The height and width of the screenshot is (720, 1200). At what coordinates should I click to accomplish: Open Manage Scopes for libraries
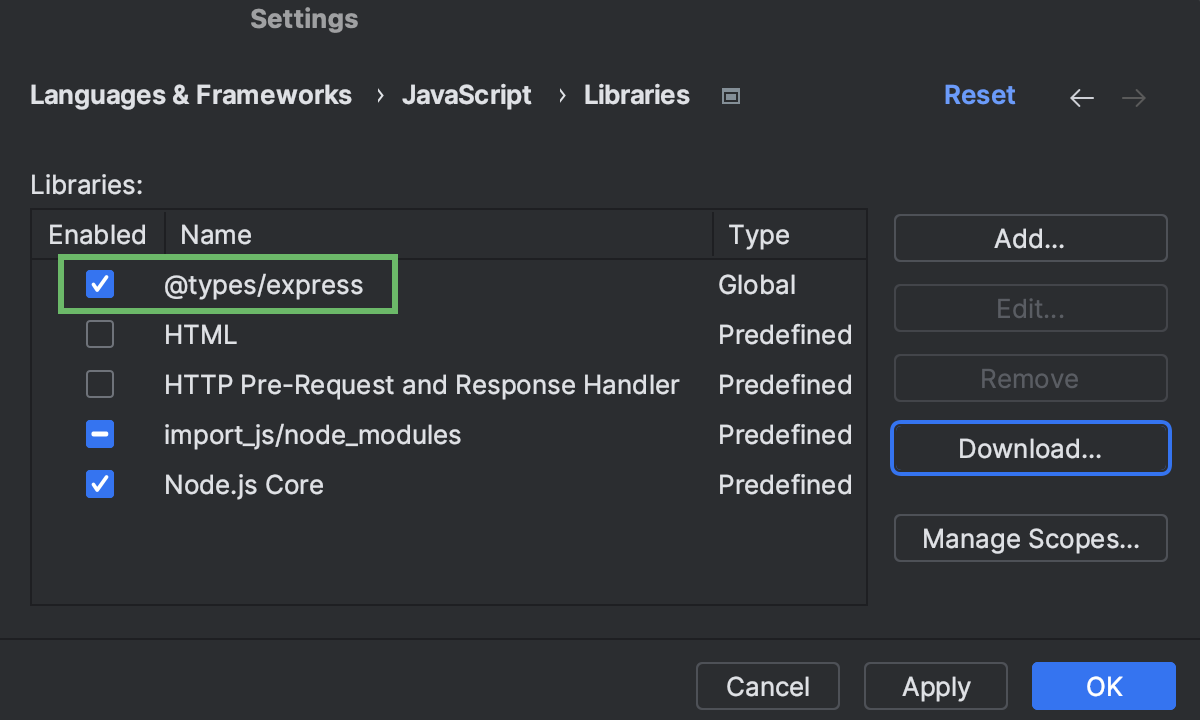tap(1030, 538)
